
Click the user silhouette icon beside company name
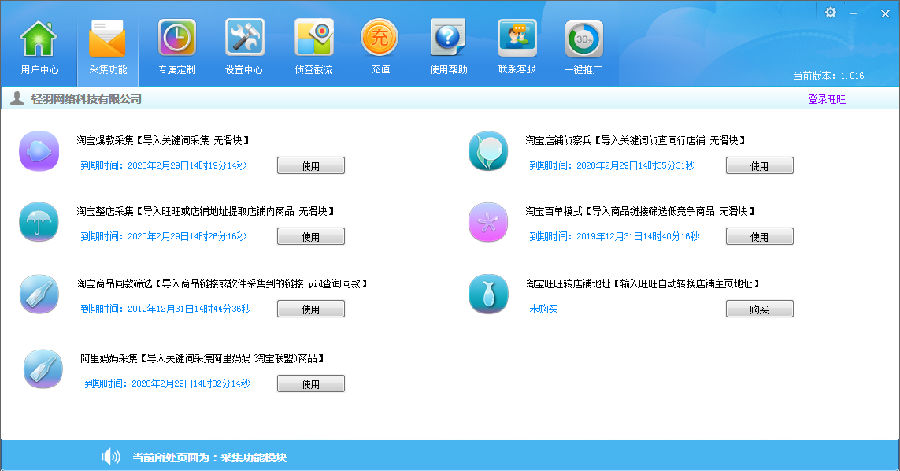pyautogui.click(x=17, y=99)
